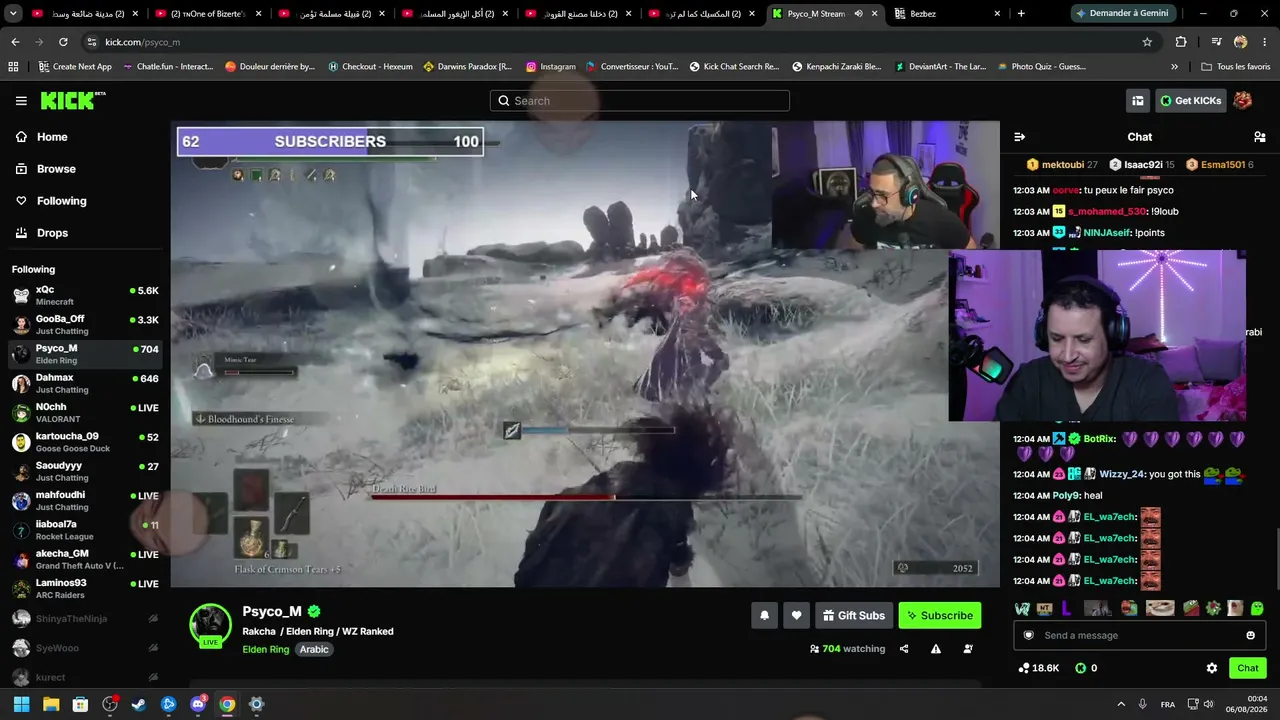This screenshot has height=720, width=1280.
Task: Click the Arabic language tag
Action: (314, 650)
